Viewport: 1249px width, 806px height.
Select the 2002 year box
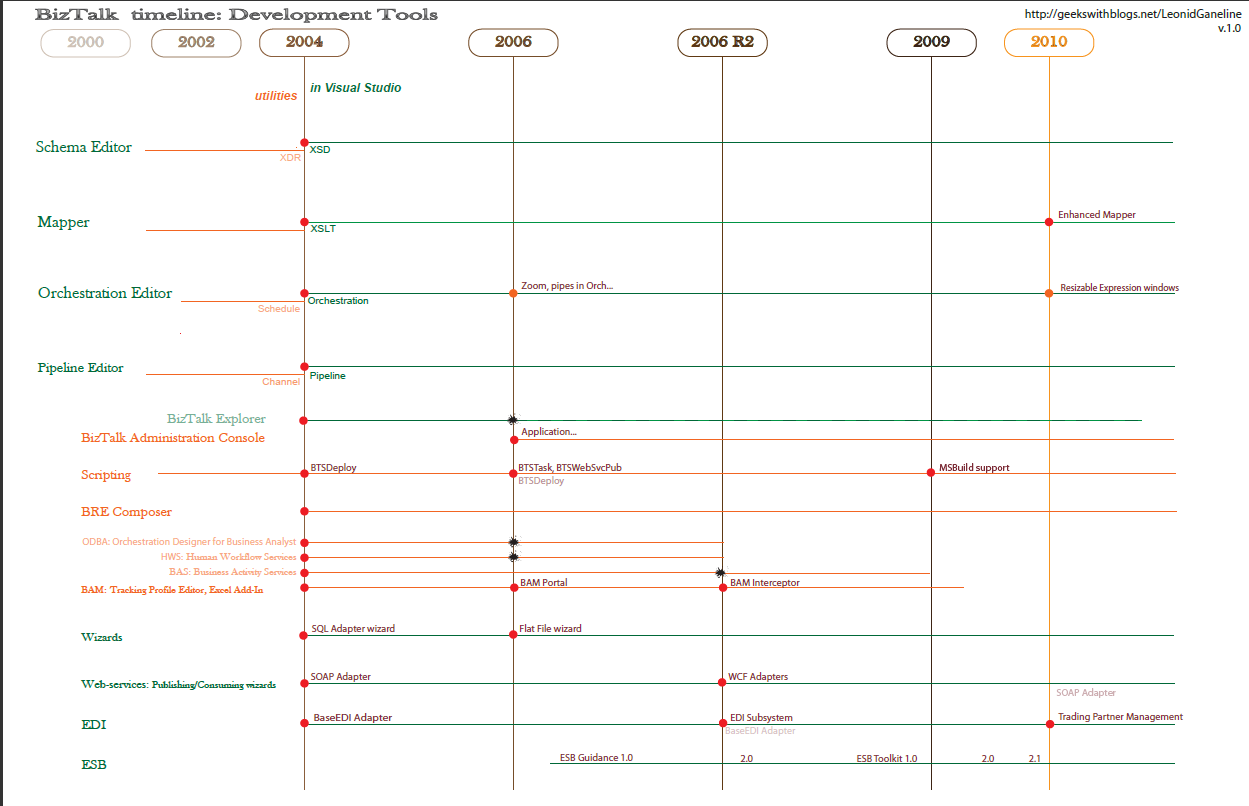[196, 42]
